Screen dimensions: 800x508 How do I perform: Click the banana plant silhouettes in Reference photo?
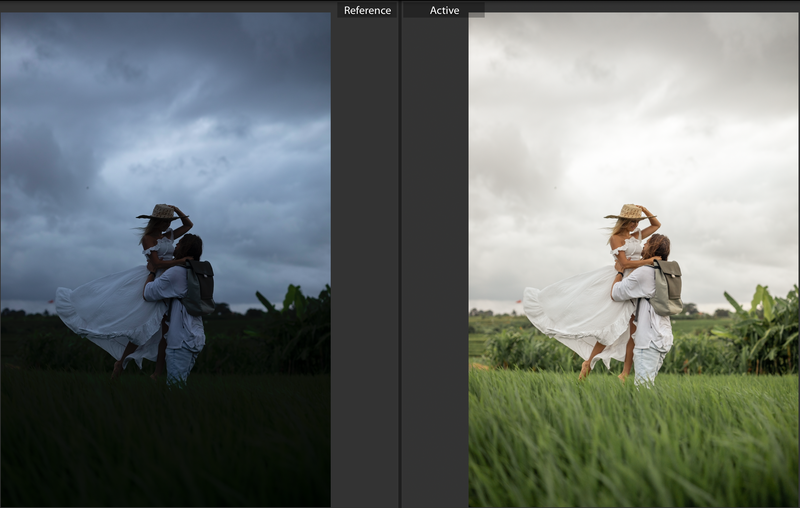(x=295, y=315)
